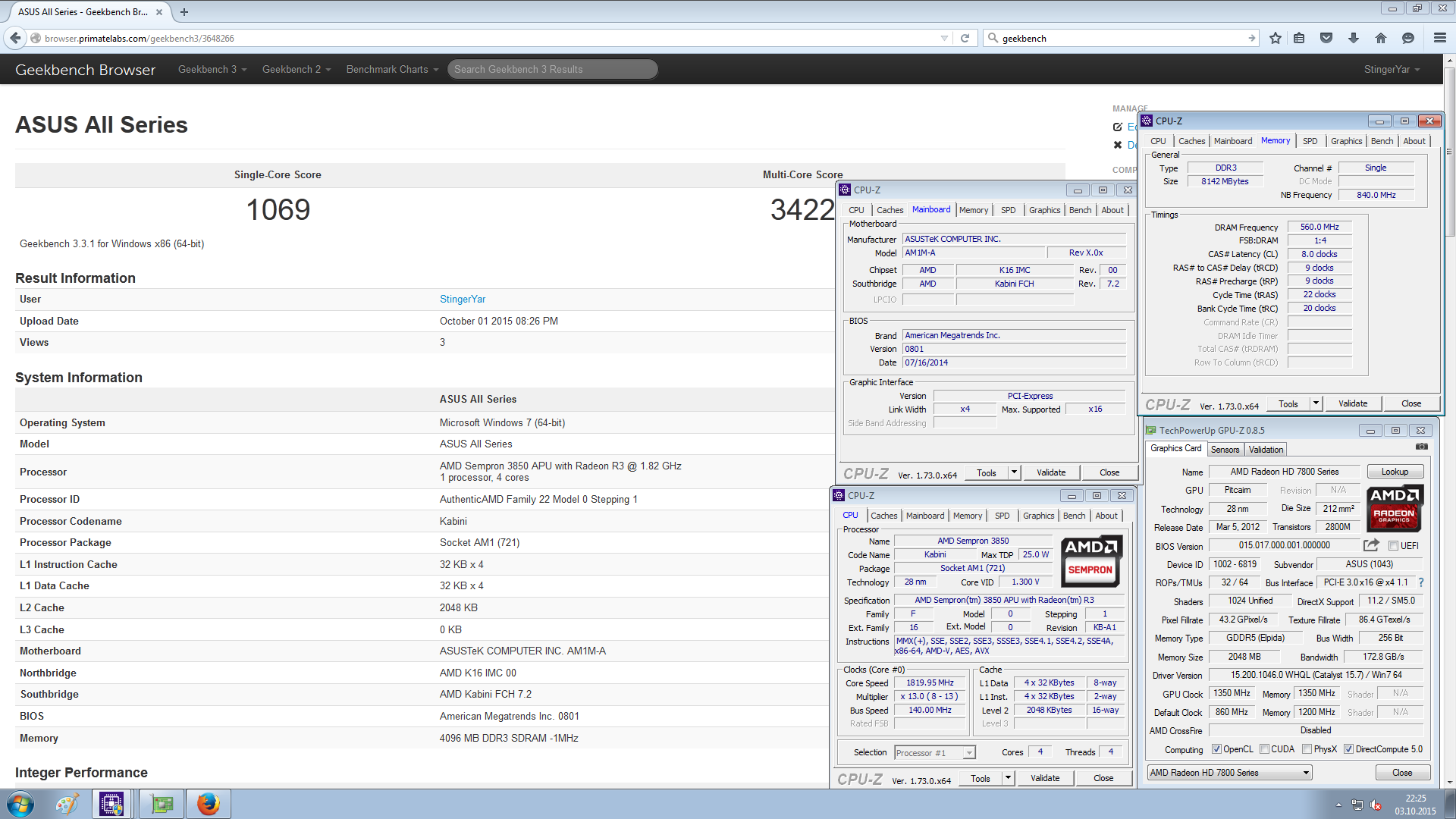Open the downloads arrow icon
This screenshot has width=1456, height=819.
(1354, 38)
